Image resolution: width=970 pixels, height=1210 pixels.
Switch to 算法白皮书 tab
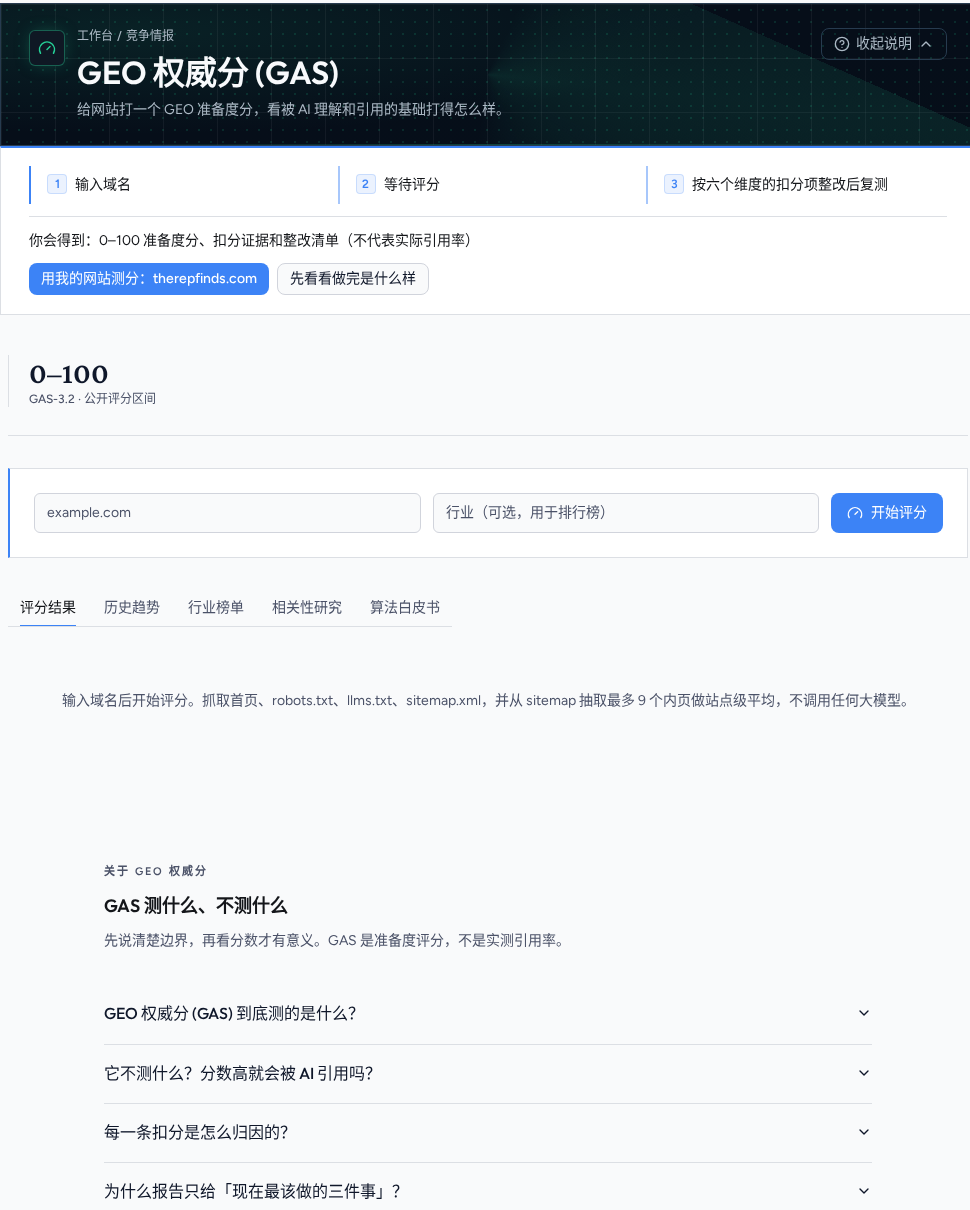click(x=405, y=607)
